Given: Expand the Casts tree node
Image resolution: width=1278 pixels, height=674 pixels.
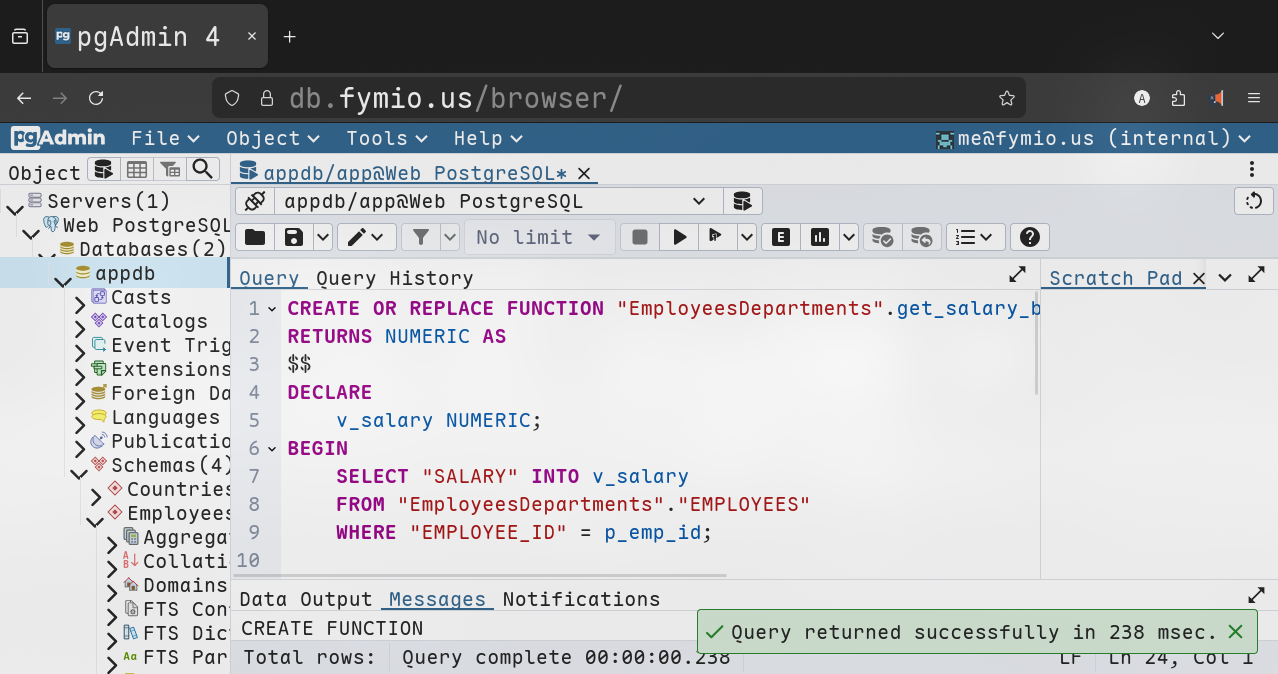Looking at the screenshot, I should tap(80, 299).
